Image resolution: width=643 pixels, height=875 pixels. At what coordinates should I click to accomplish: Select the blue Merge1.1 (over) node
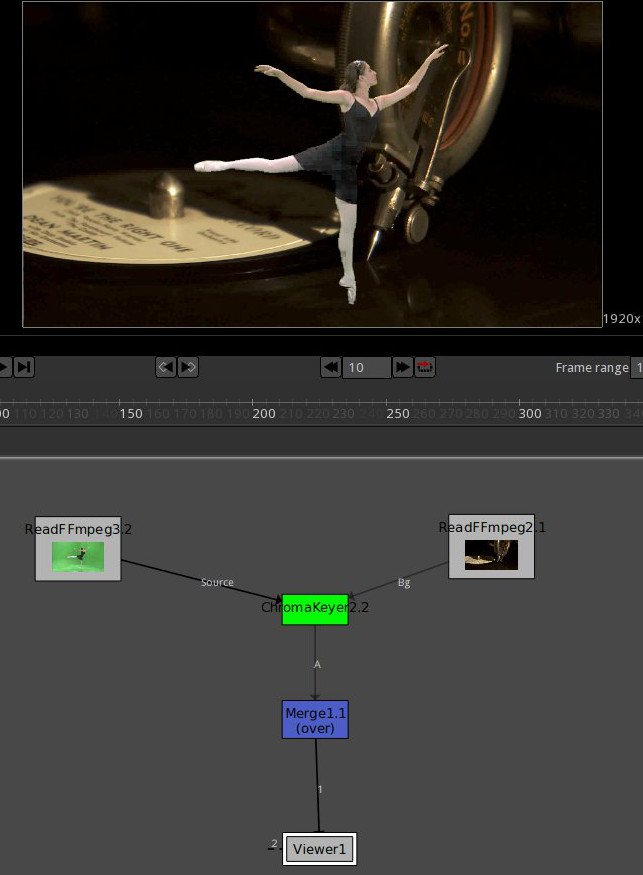coord(315,720)
